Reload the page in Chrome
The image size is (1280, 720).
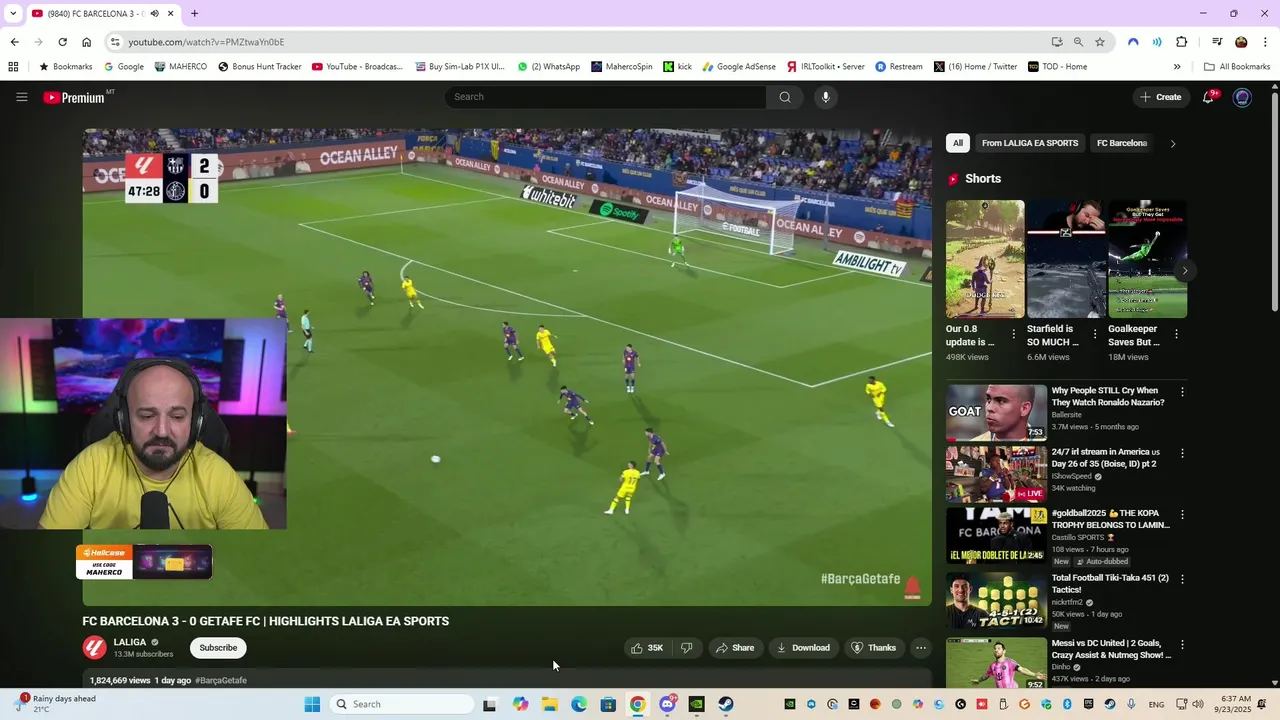tap(62, 42)
